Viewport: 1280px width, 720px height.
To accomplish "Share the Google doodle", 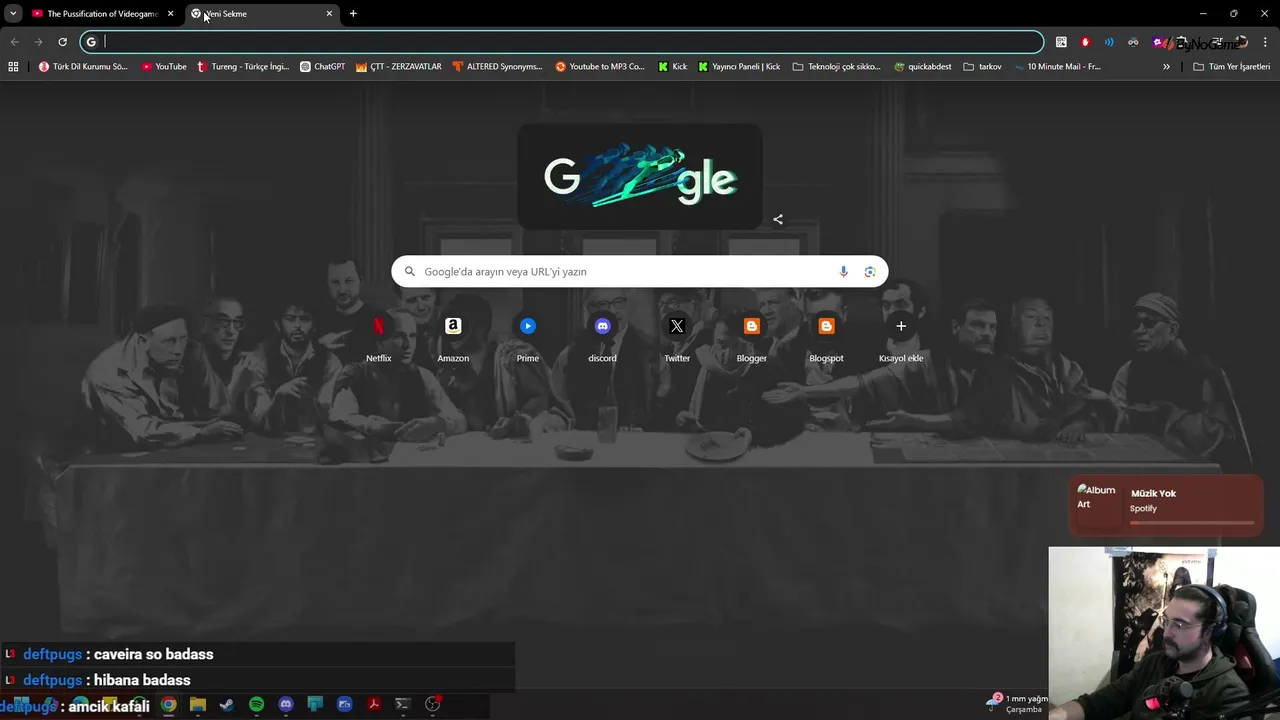I will 778,219.
